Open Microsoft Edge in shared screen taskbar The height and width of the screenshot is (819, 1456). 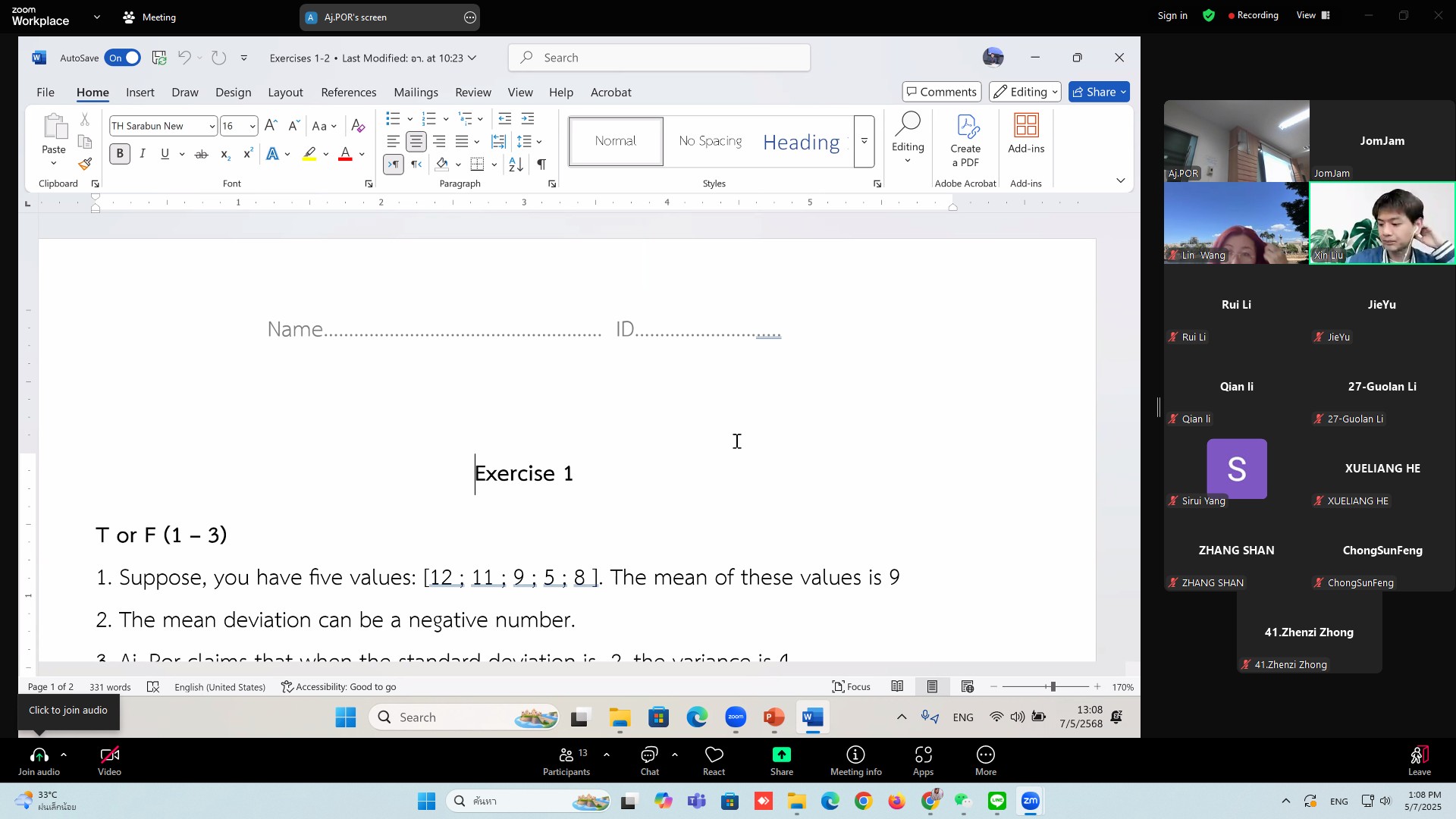697,717
